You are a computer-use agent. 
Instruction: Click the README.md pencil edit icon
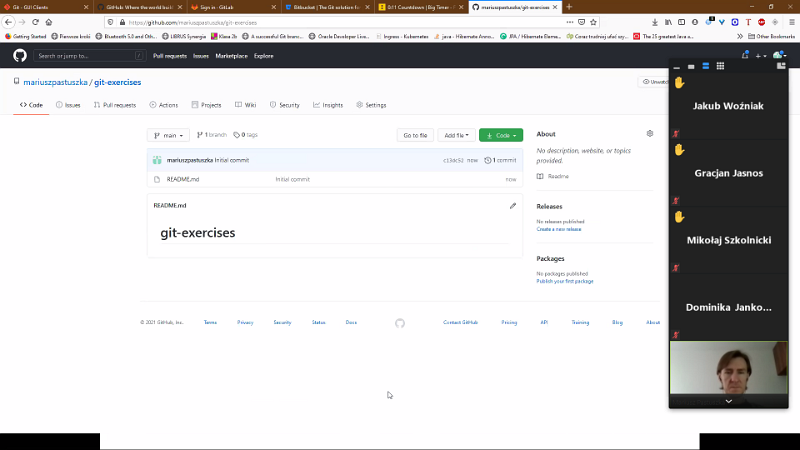(x=513, y=206)
